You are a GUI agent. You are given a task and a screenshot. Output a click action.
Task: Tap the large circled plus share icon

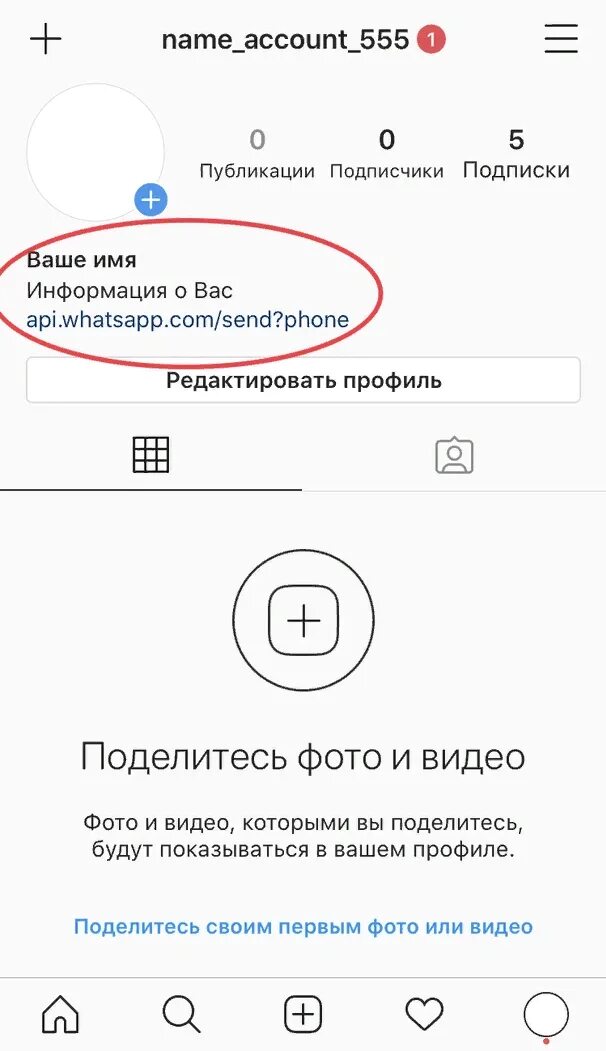[x=304, y=620]
